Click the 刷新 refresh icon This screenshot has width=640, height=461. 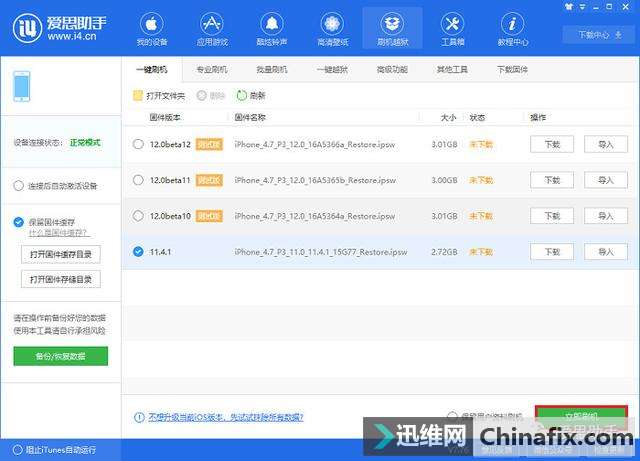point(242,96)
